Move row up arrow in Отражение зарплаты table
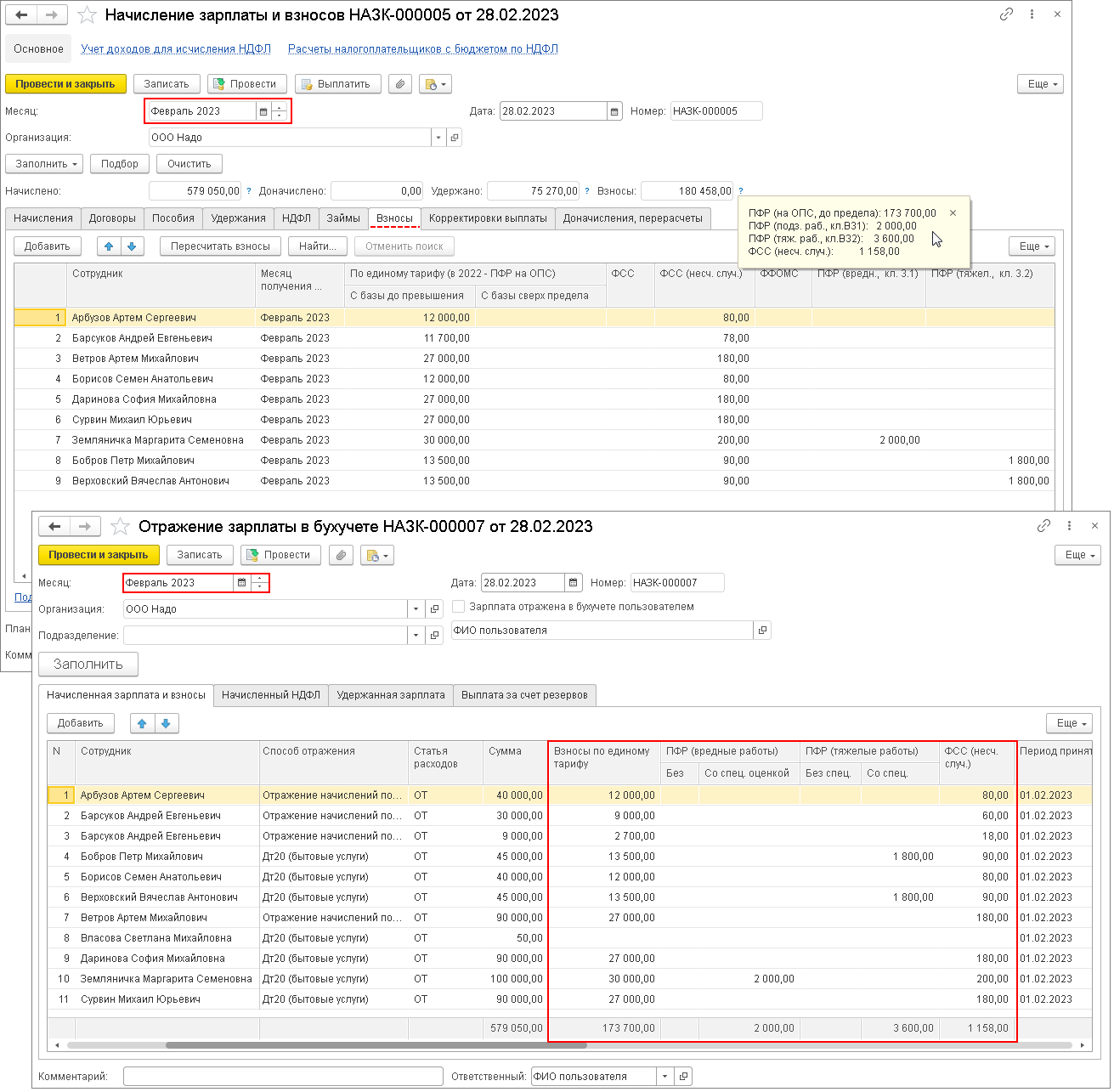Viewport: 1114px width, 1092px height. coord(142,723)
